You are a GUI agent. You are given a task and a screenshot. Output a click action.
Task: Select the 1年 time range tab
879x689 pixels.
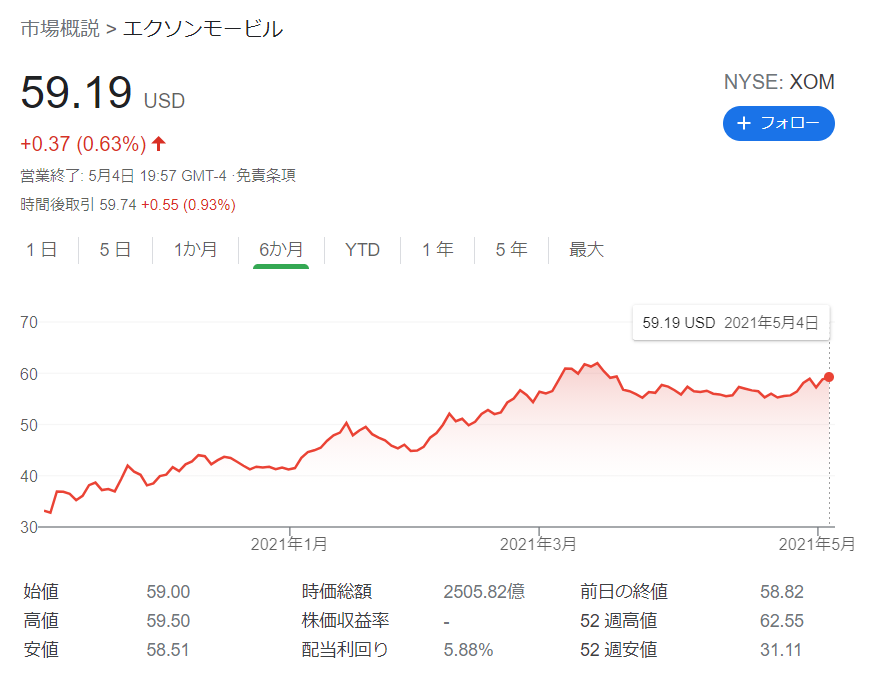click(x=437, y=249)
